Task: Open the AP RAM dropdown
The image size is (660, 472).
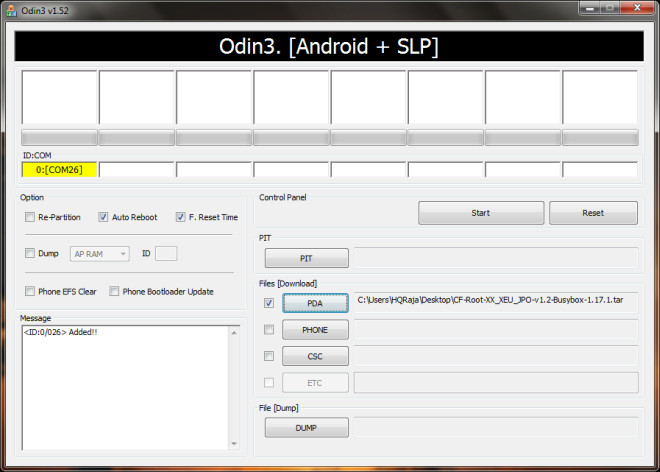Action: pyautogui.click(x=100, y=254)
